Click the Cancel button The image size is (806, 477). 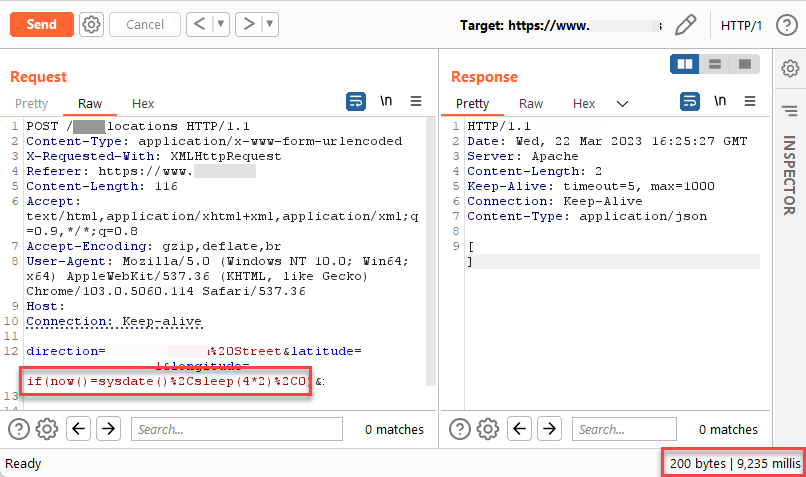tap(145, 25)
